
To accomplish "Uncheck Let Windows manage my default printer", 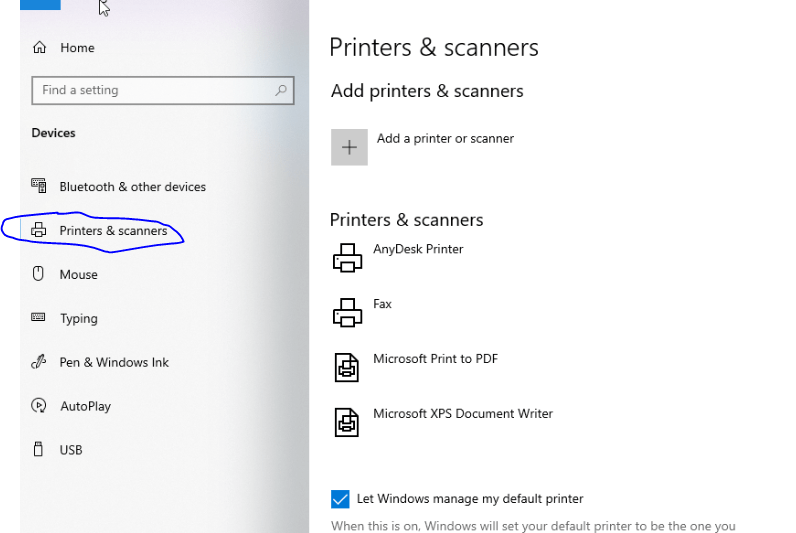I will (x=340, y=499).
